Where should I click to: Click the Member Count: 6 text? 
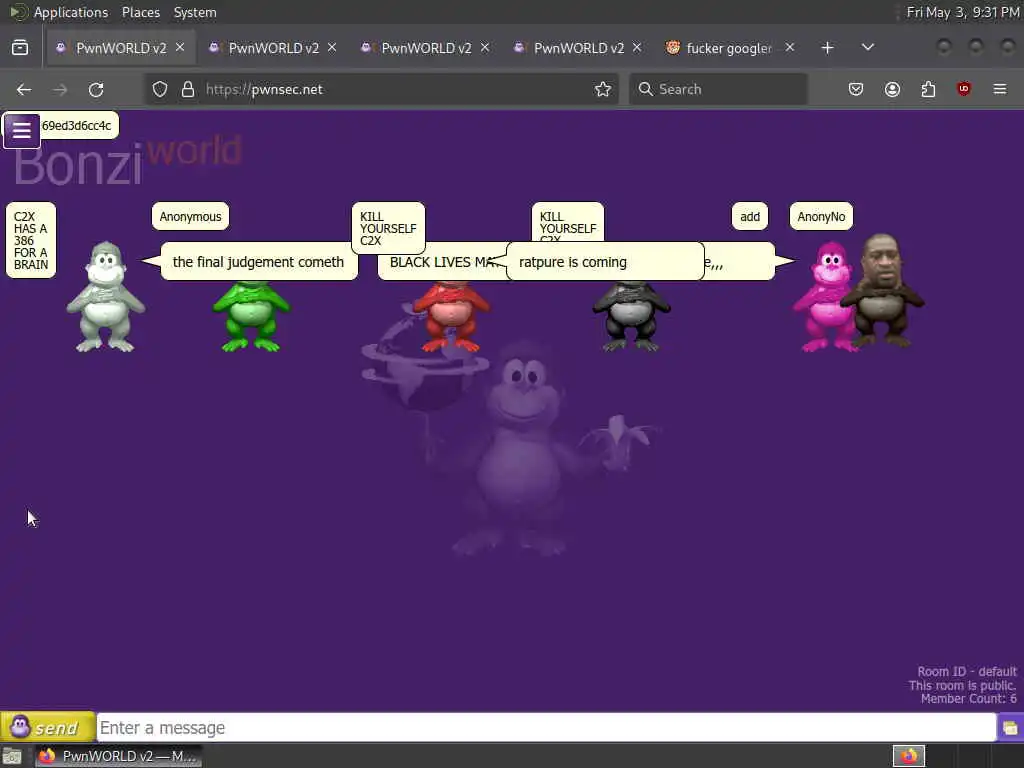(968, 699)
